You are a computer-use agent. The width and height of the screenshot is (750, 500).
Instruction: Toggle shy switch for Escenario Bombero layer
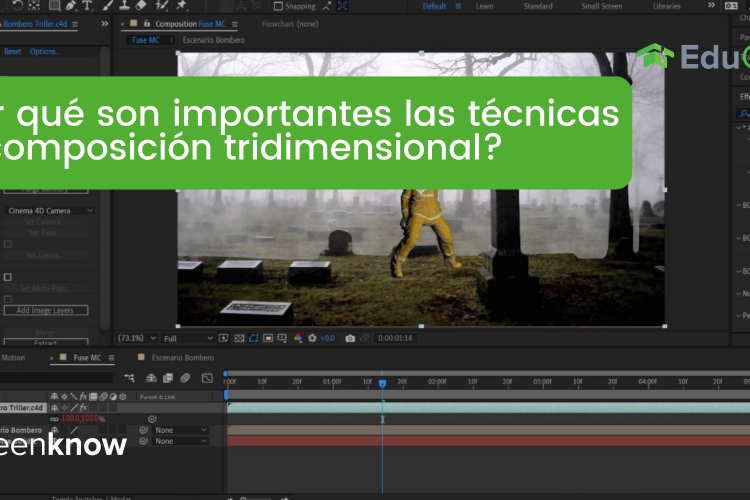point(55,430)
